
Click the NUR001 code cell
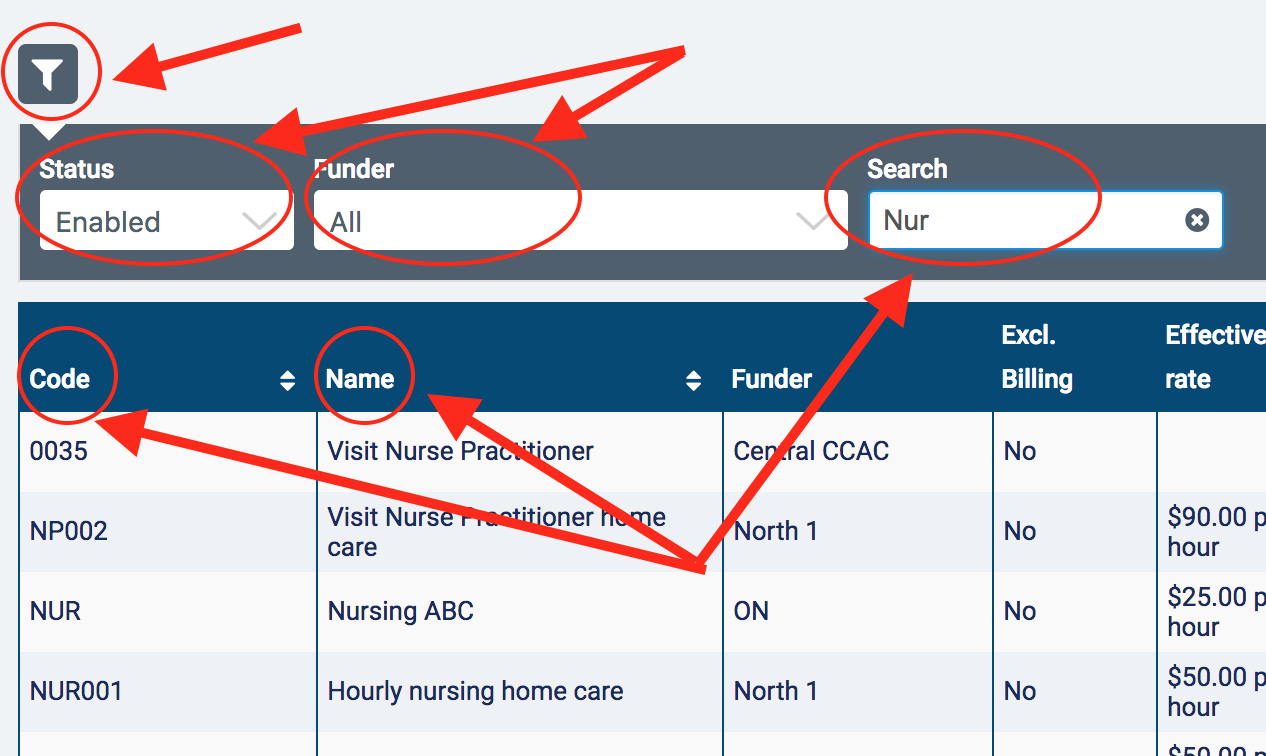pos(76,691)
